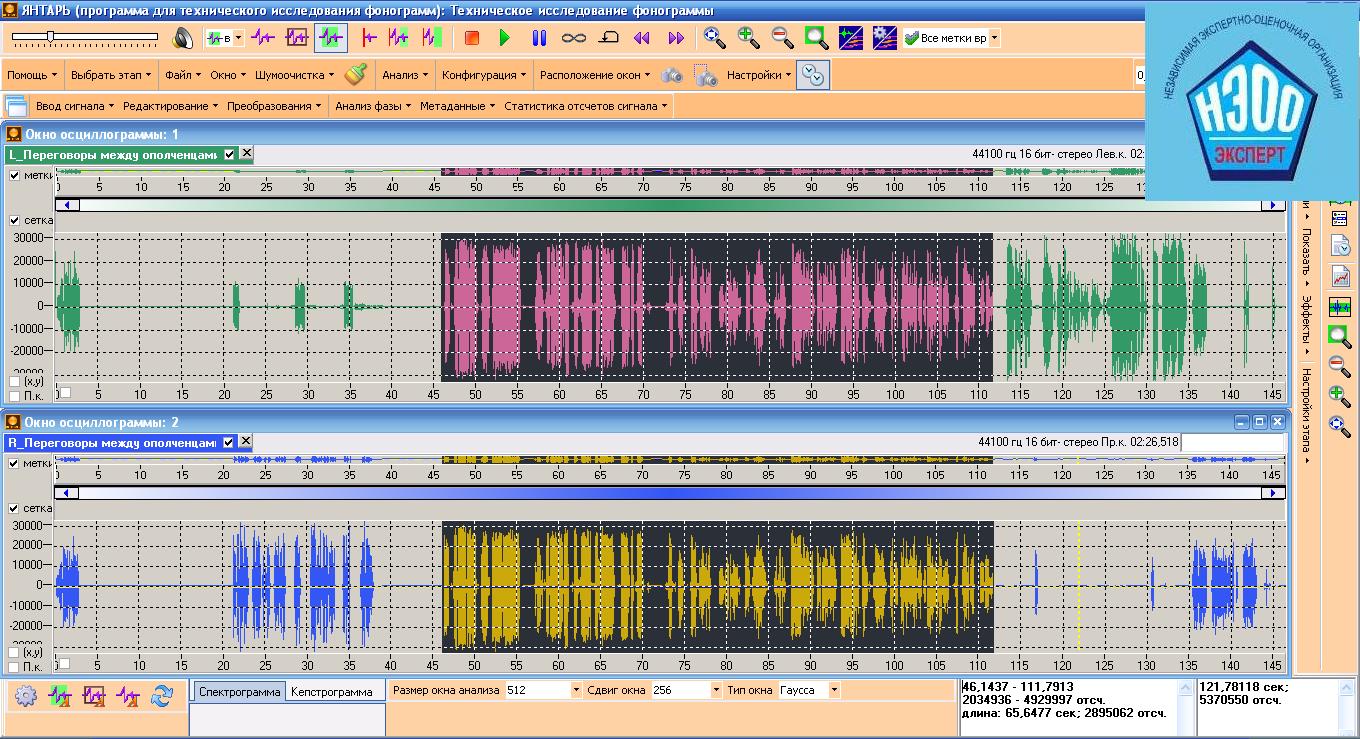Screen dimensions: 1360x739
Task: Open the Помощь menu
Action: tap(32, 75)
